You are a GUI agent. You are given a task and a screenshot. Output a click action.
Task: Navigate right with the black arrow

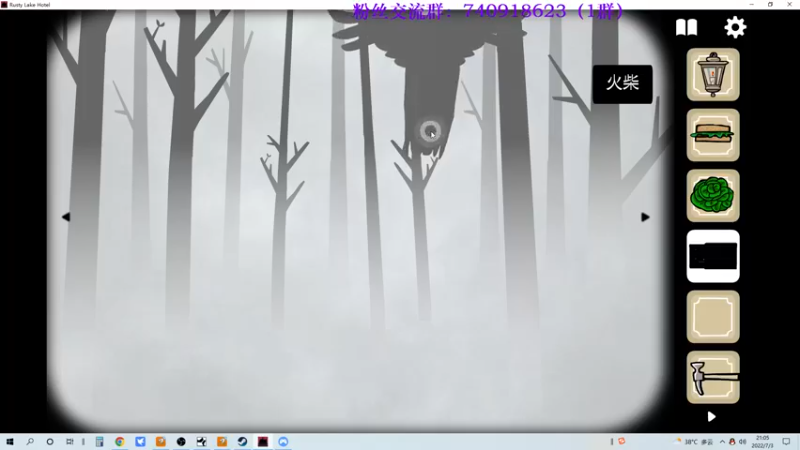point(645,217)
